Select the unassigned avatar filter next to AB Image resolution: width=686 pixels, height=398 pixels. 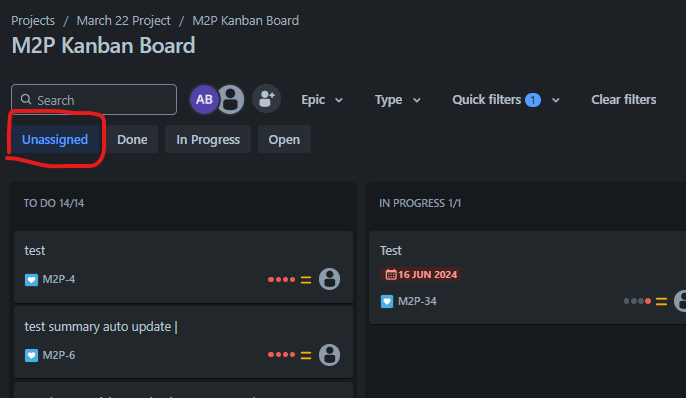click(231, 99)
